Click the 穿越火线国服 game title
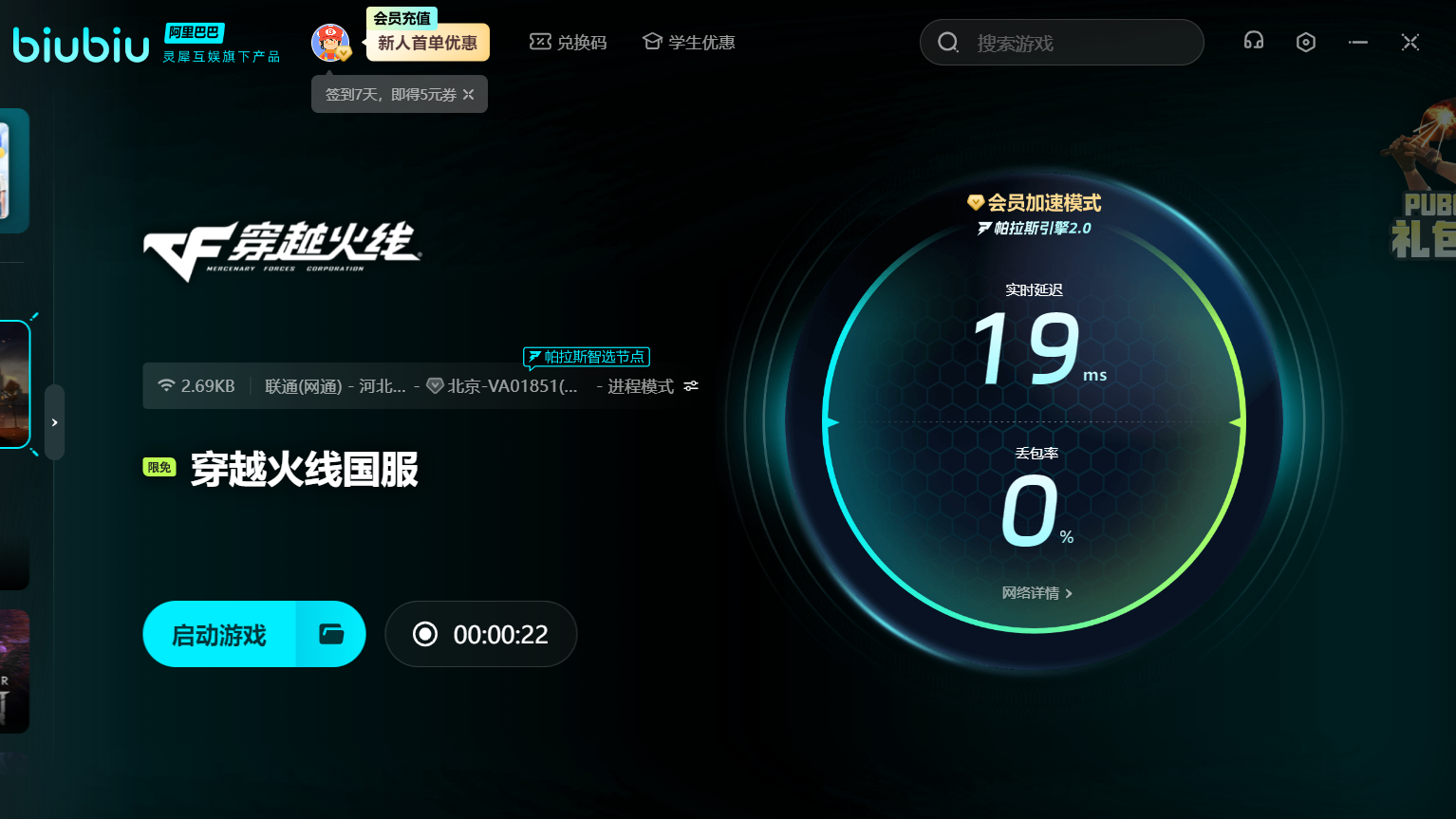The height and width of the screenshot is (819, 1456). pyautogui.click(x=305, y=469)
